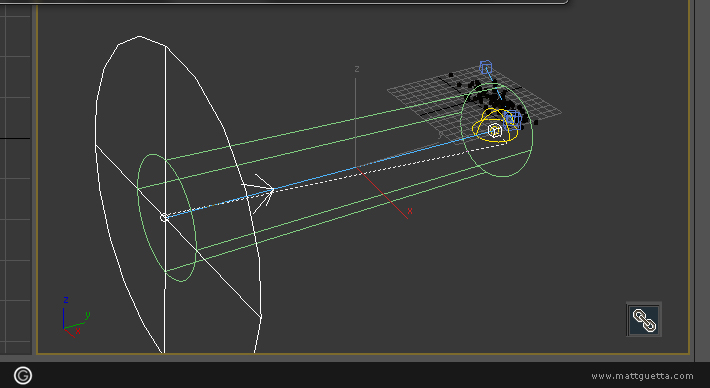The image size is (710, 388).
Task: Click the circled G logo icon
Action: pyautogui.click(x=23, y=375)
